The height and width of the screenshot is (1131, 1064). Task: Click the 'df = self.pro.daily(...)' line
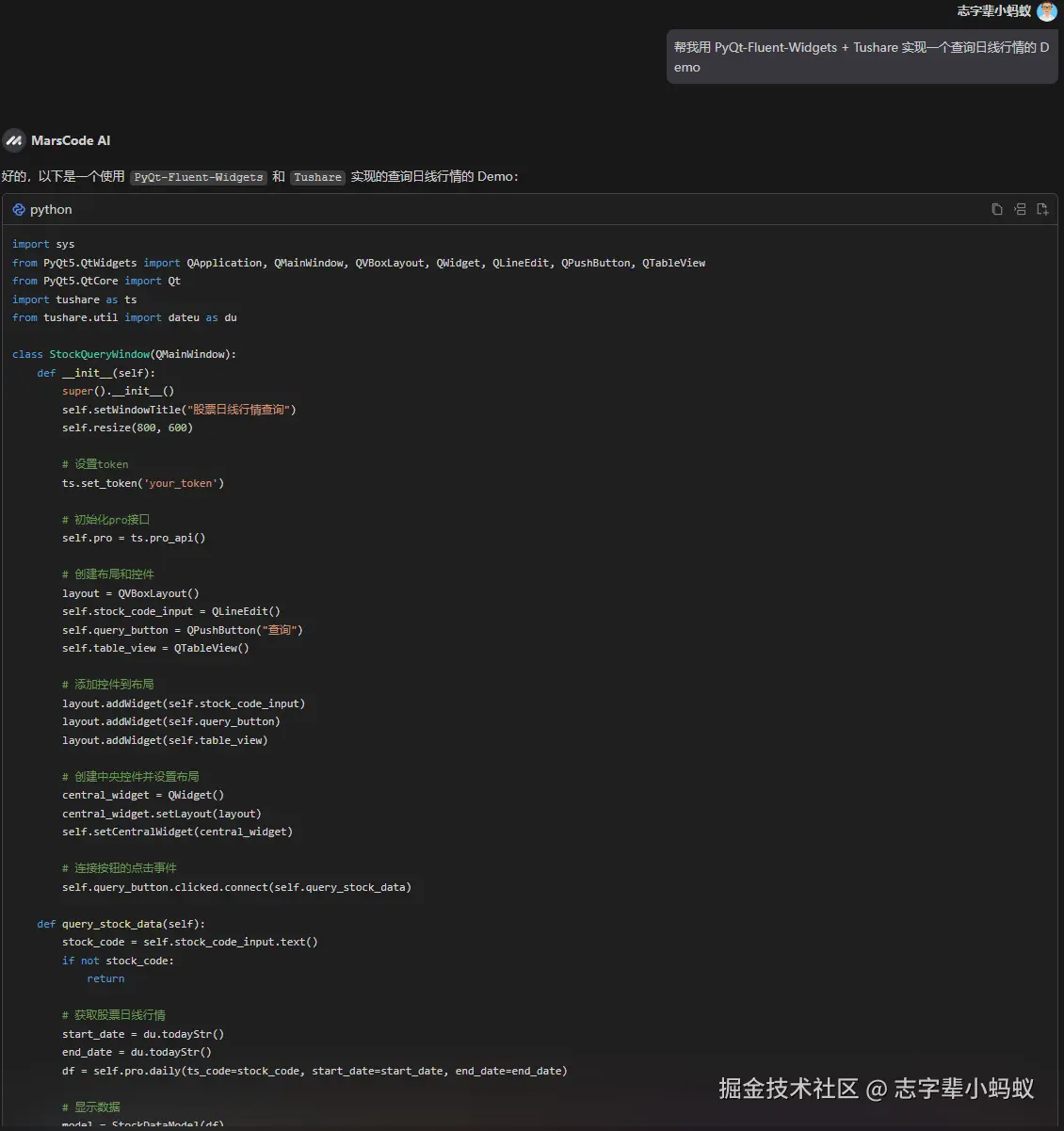click(x=314, y=1071)
